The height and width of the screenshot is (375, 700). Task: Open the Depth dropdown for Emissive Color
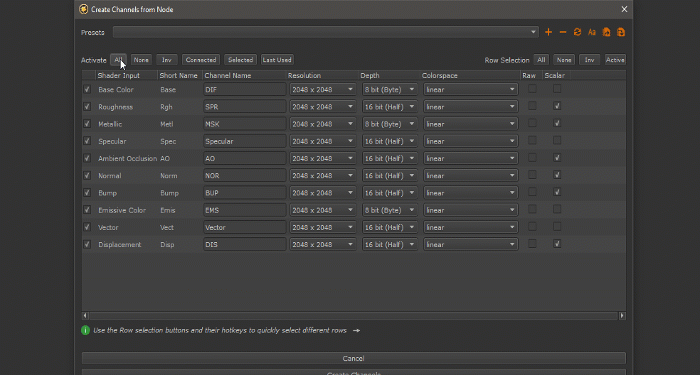pos(390,210)
